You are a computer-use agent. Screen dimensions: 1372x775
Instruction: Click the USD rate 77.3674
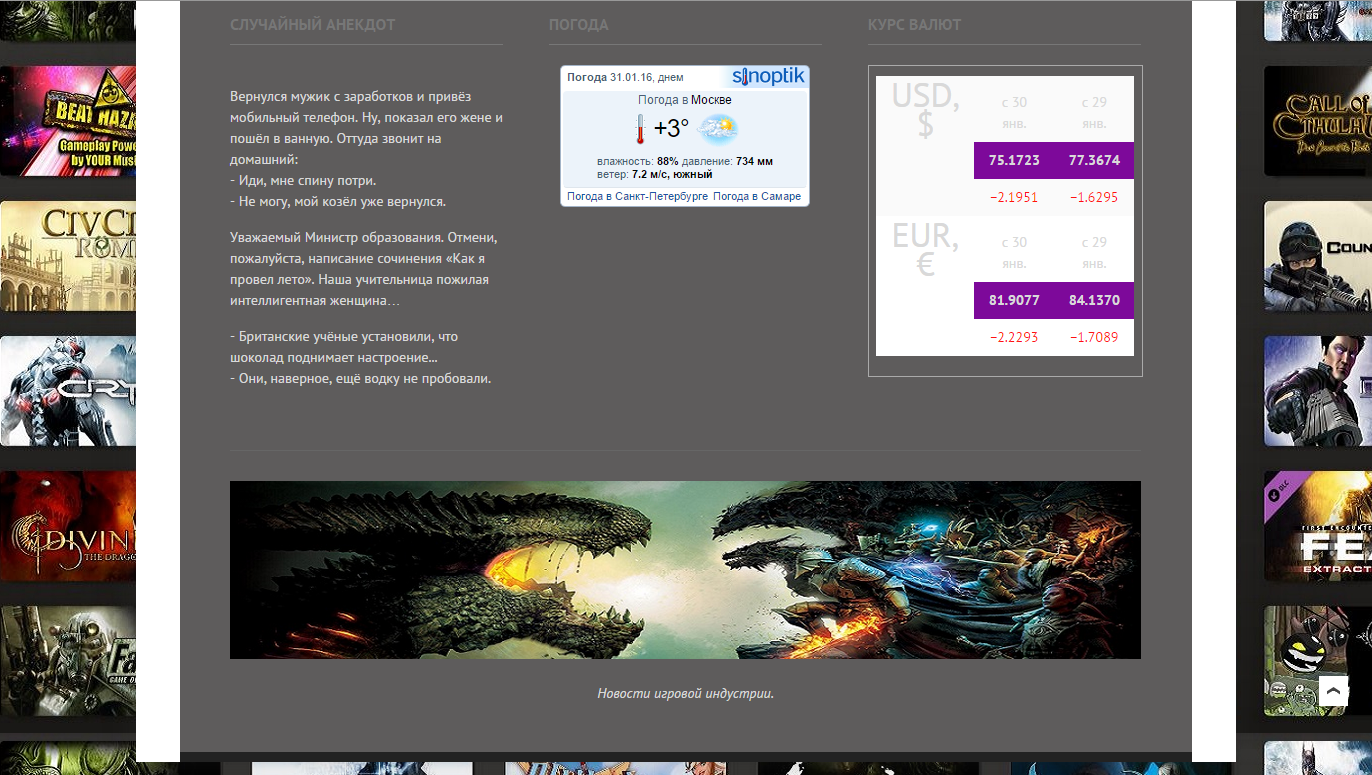(x=1094, y=160)
